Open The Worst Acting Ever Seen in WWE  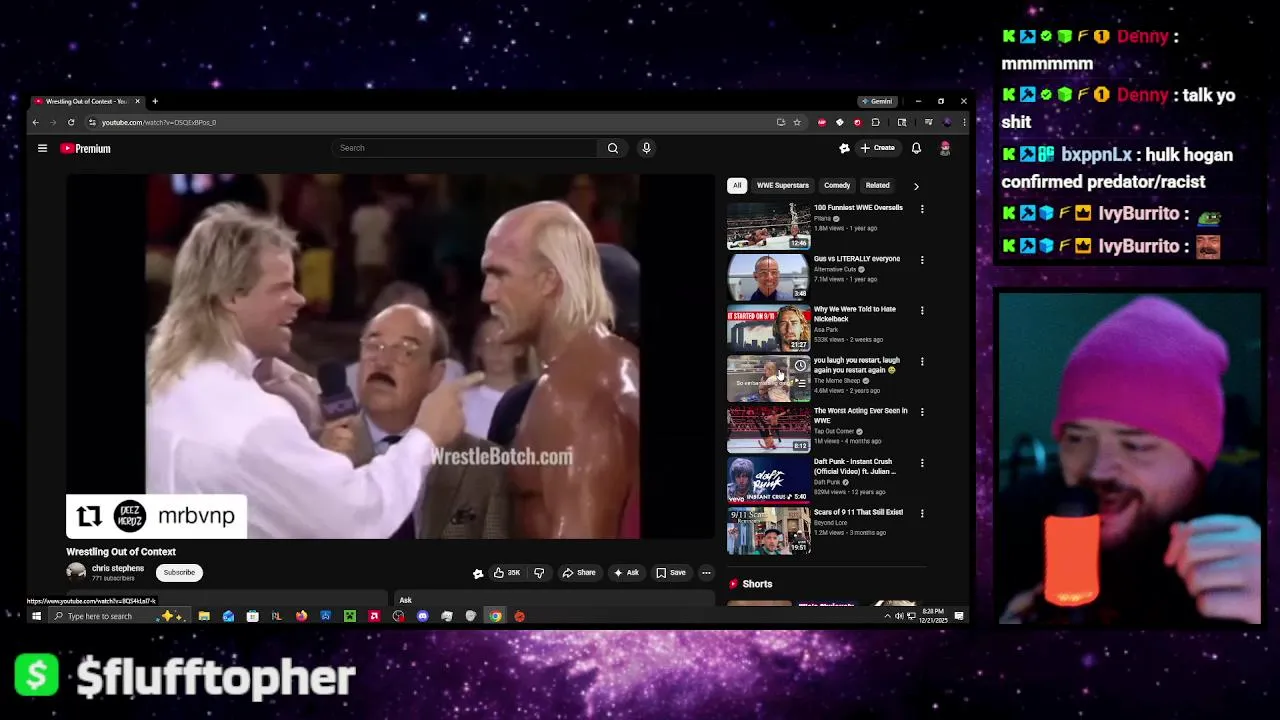coord(861,415)
